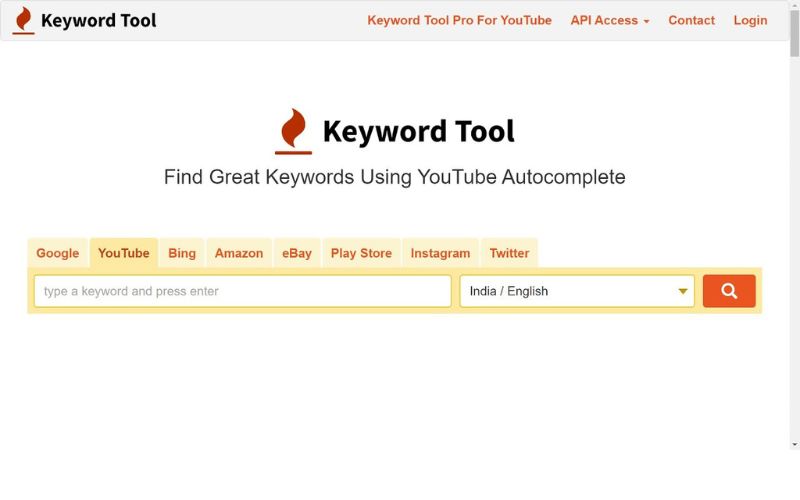The height and width of the screenshot is (500, 800).
Task: Click the Login link
Action: [x=750, y=20]
